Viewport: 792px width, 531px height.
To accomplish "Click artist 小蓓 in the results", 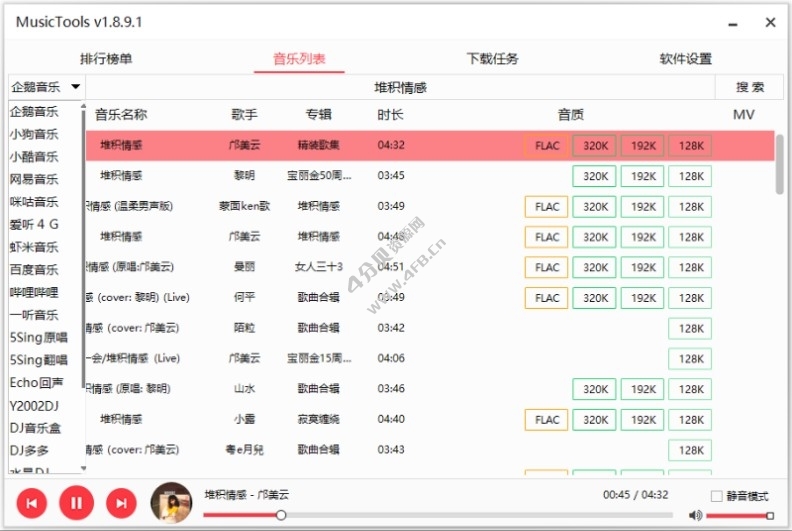I will [x=244, y=419].
